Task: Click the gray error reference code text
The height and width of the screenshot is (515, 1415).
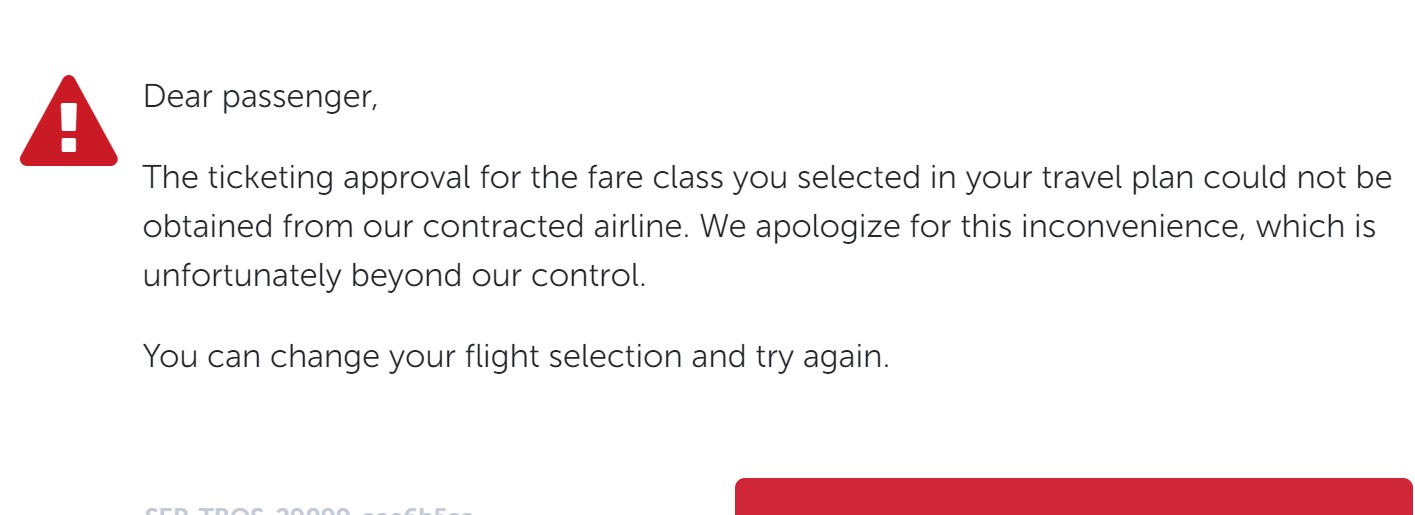Action: tap(308, 510)
